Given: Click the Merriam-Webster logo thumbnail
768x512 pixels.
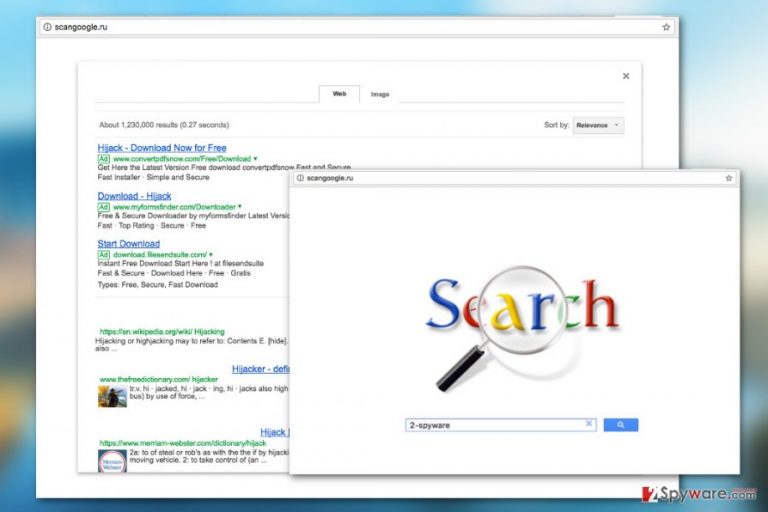Looking at the screenshot, I should pyautogui.click(x=112, y=461).
